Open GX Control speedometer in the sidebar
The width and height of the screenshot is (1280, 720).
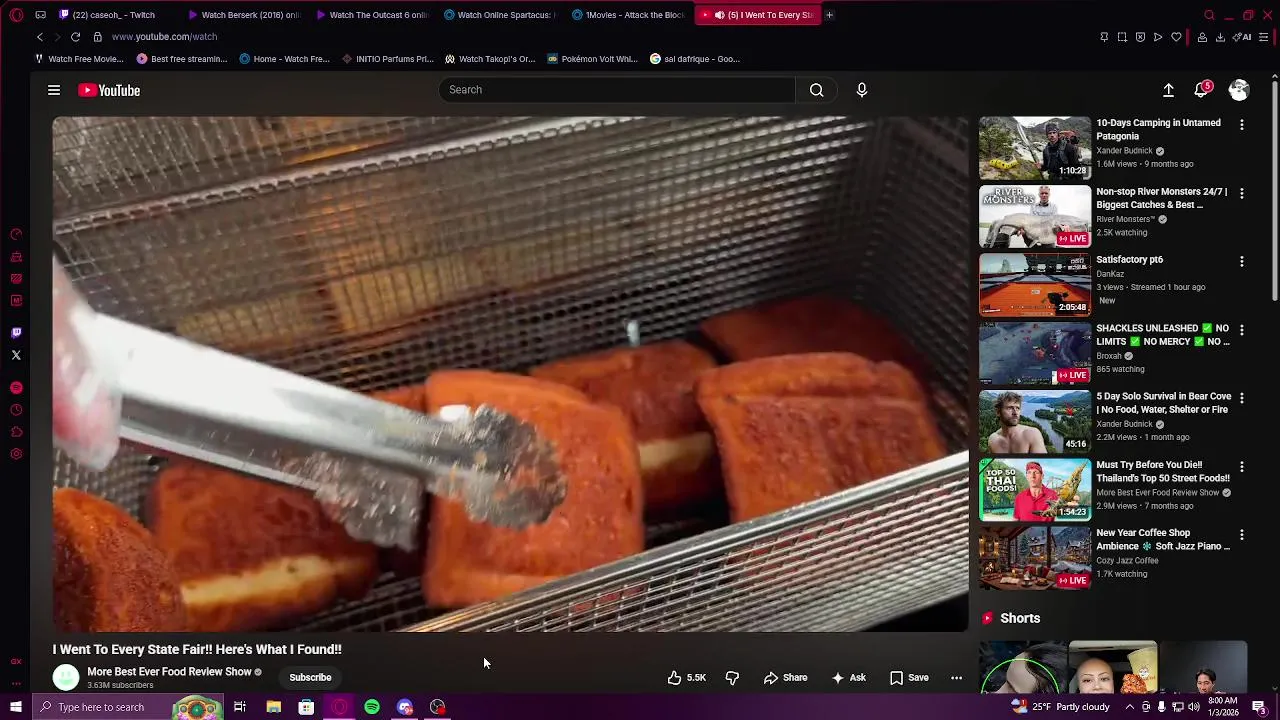click(x=16, y=235)
